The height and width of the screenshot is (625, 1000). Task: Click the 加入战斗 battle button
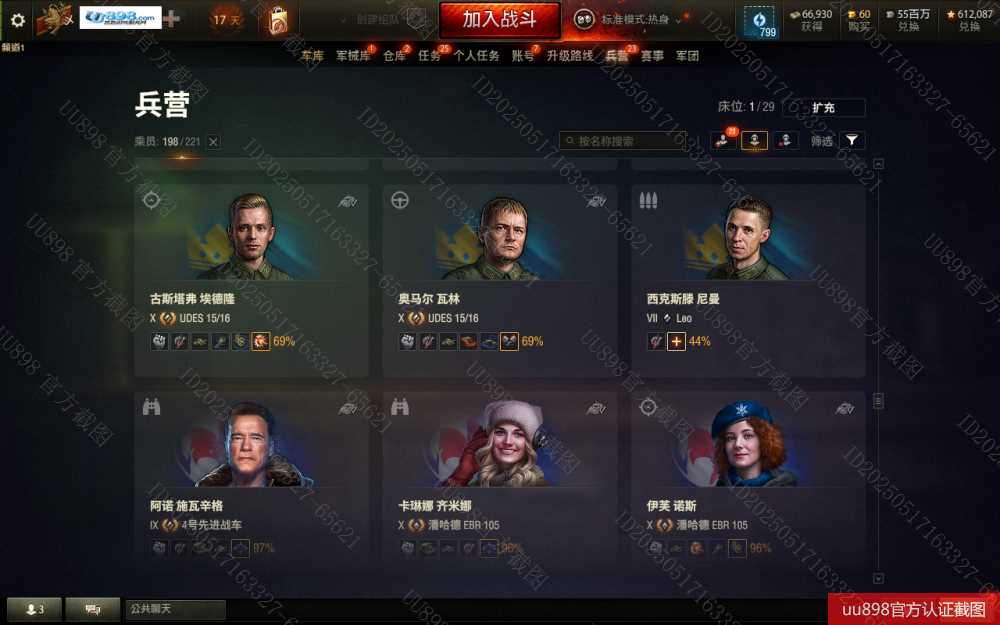[499, 20]
